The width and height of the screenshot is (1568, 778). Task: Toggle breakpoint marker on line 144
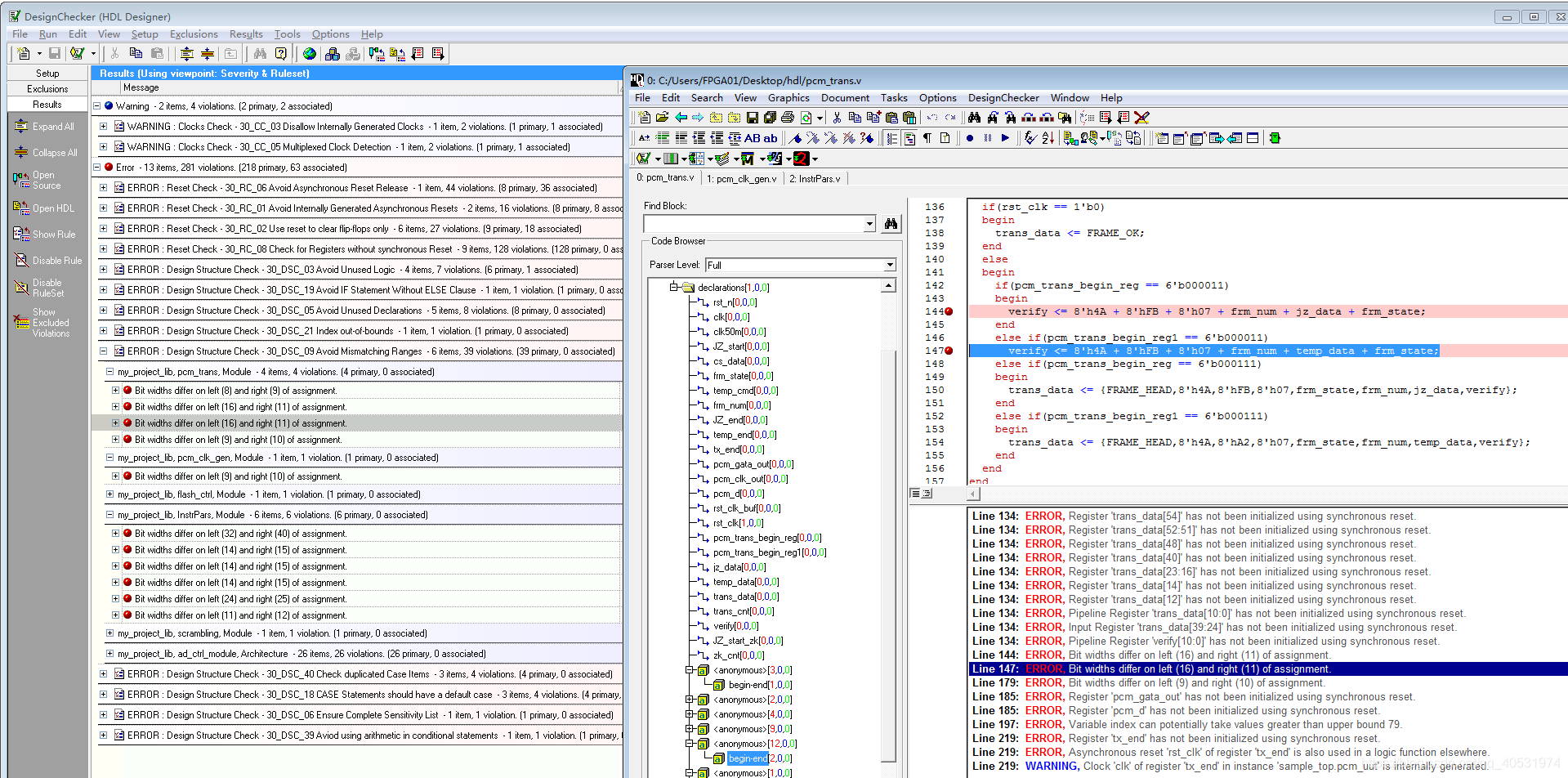pos(949,311)
